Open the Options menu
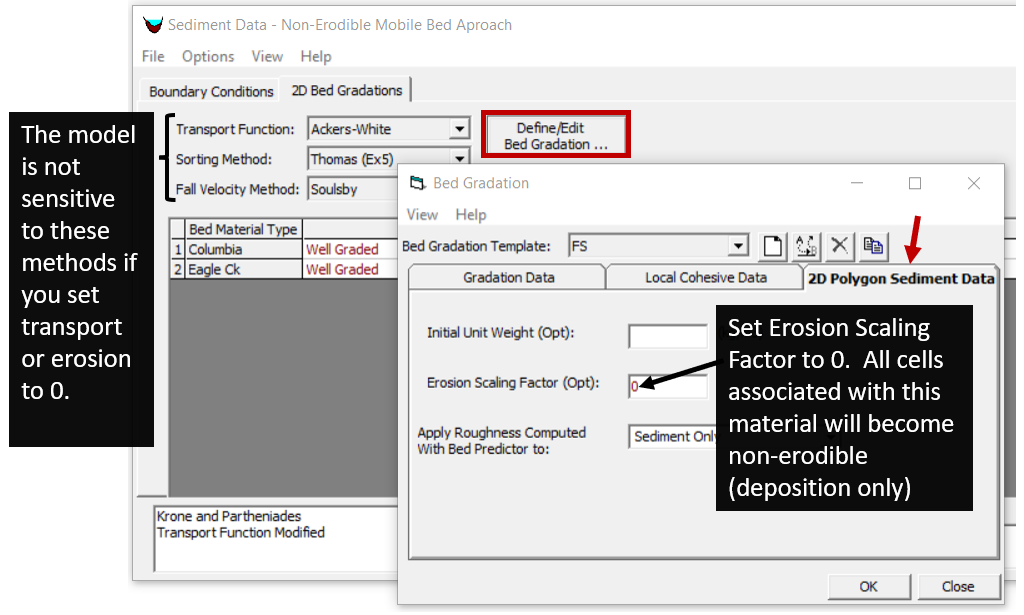The width and height of the screenshot is (1024, 615). (208, 56)
